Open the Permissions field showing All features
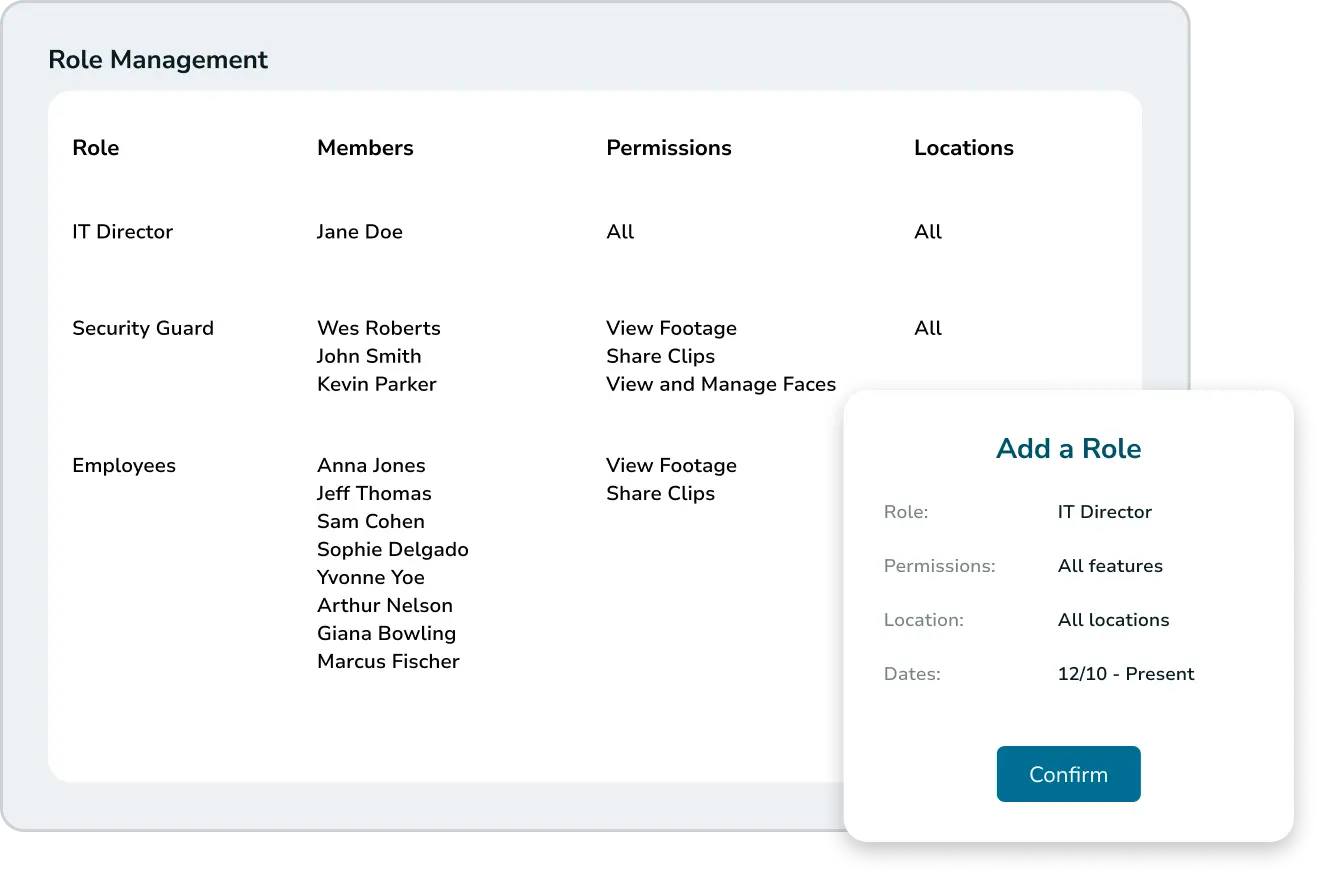This screenshot has width=1318, height=874. click(1110, 566)
